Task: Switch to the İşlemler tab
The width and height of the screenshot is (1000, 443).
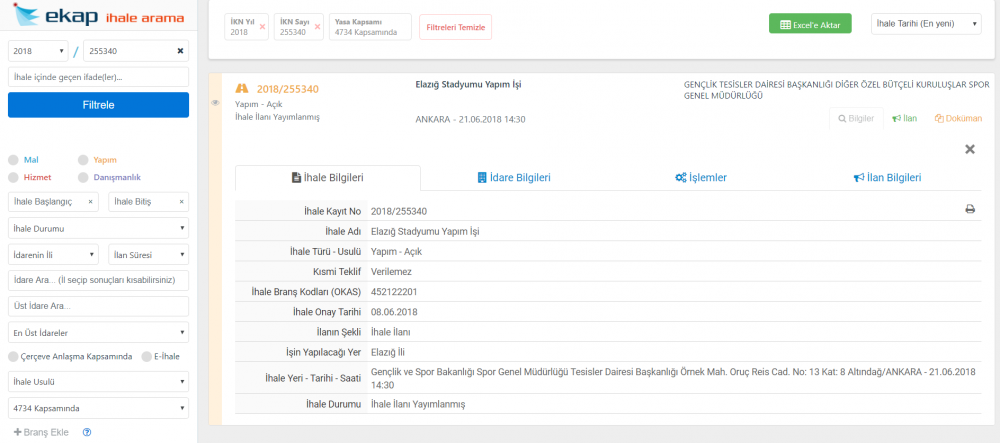Action: [700, 178]
